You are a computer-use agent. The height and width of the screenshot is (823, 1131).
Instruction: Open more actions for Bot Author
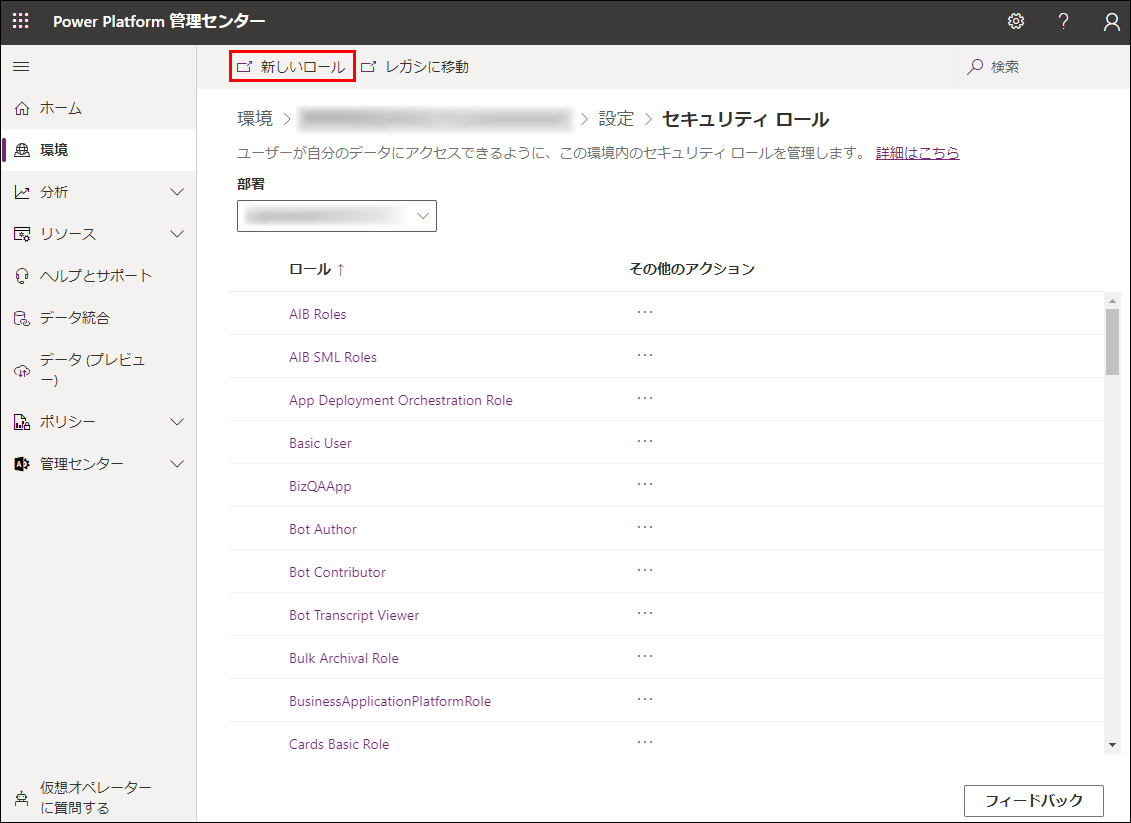[645, 527]
